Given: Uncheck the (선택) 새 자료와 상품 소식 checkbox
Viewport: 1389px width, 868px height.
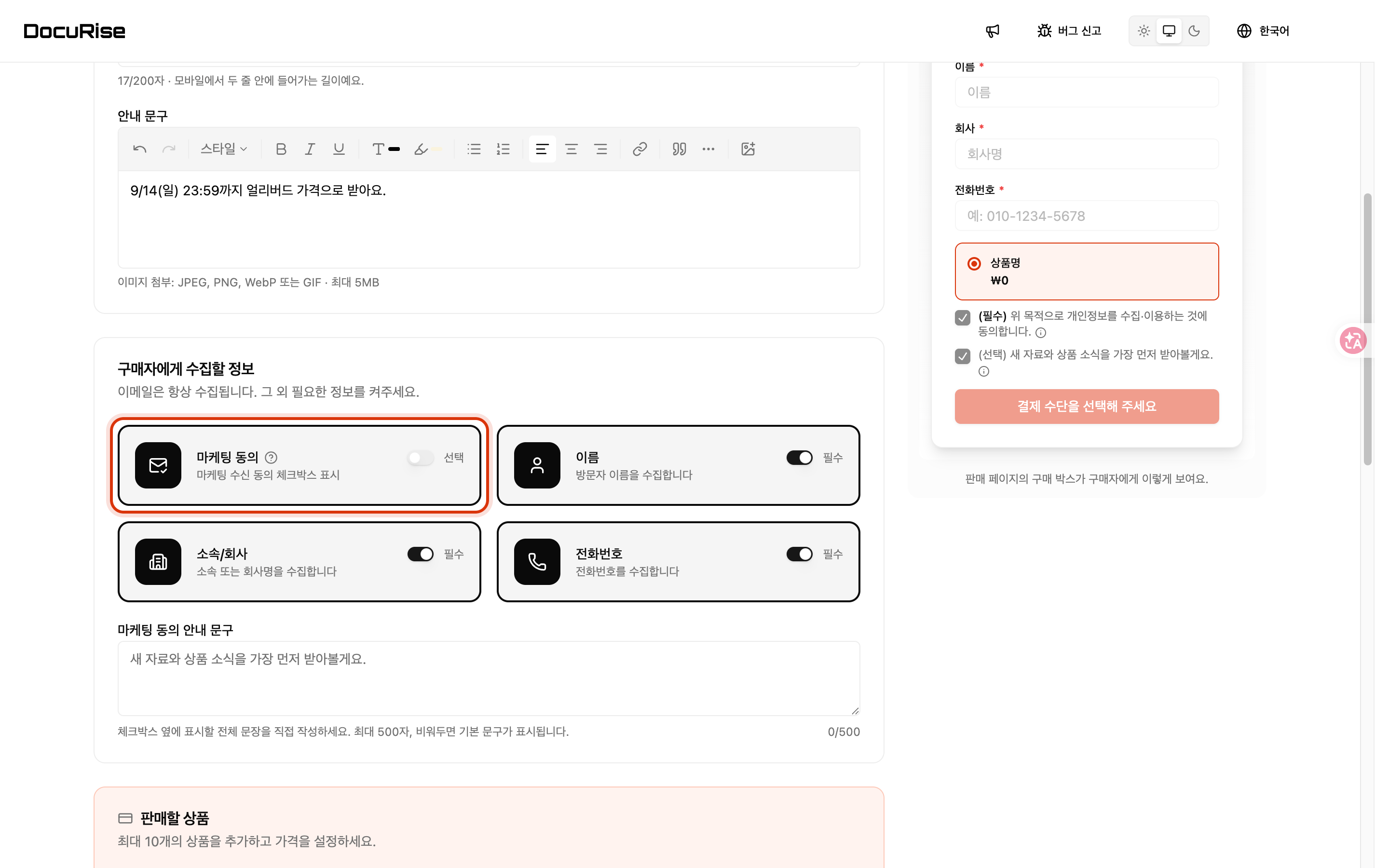Looking at the screenshot, I should pos(963,356).
